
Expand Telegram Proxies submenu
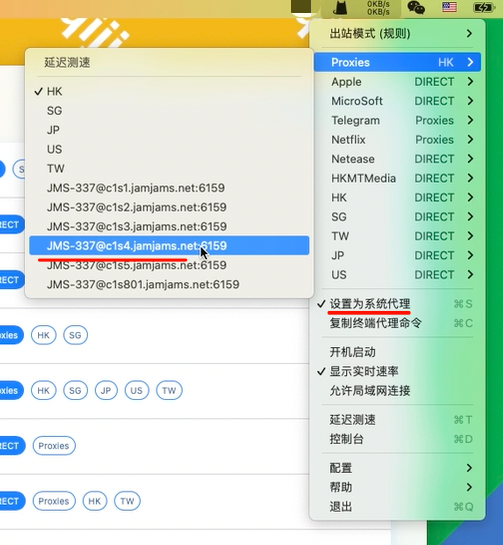pyautogui.click(x=397, y=120)
